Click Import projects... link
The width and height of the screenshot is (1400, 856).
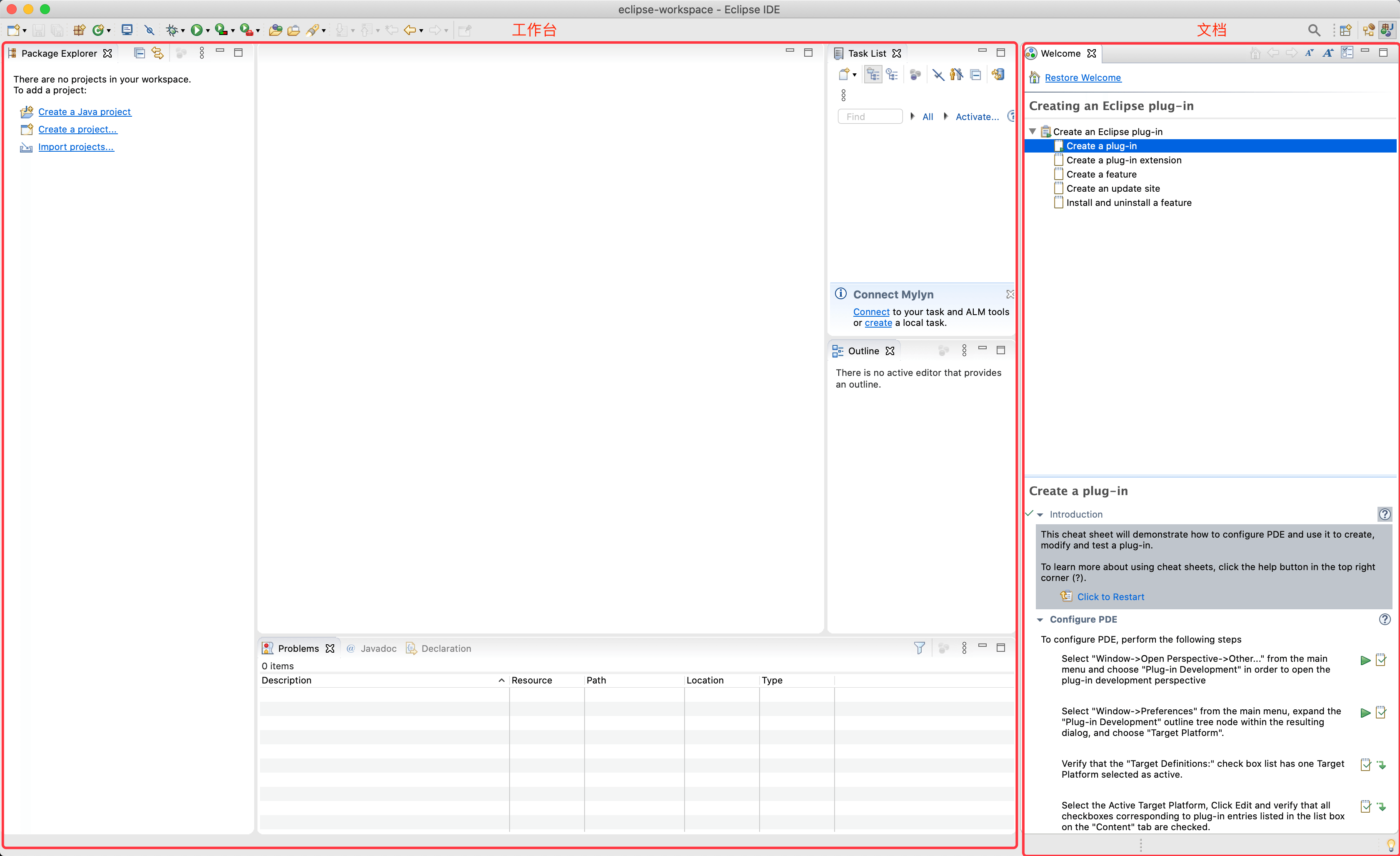[76, 147]
